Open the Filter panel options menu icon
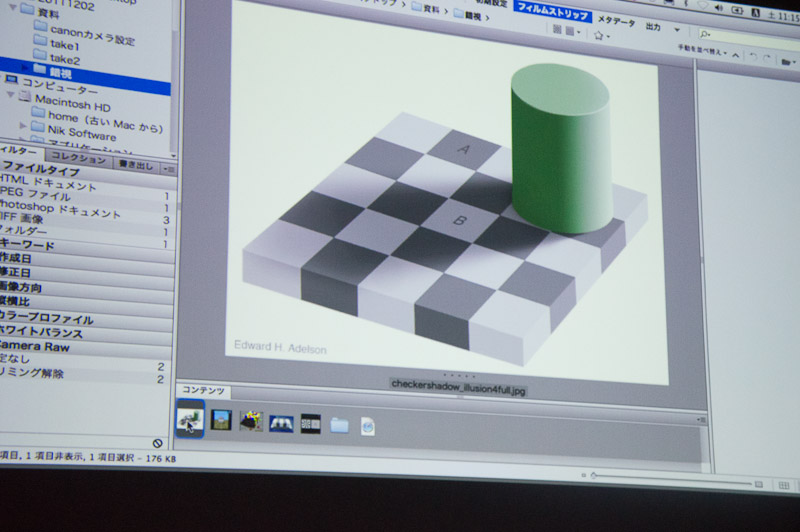 coord(169,169)
